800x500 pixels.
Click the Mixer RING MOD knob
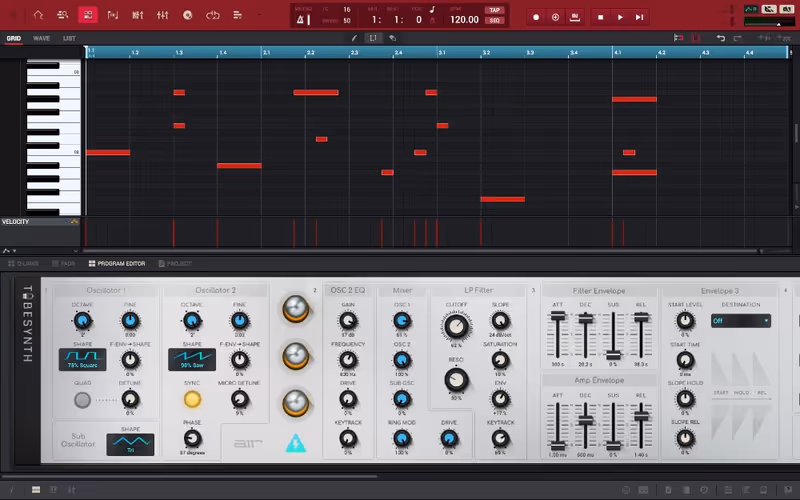pos(402,438)
